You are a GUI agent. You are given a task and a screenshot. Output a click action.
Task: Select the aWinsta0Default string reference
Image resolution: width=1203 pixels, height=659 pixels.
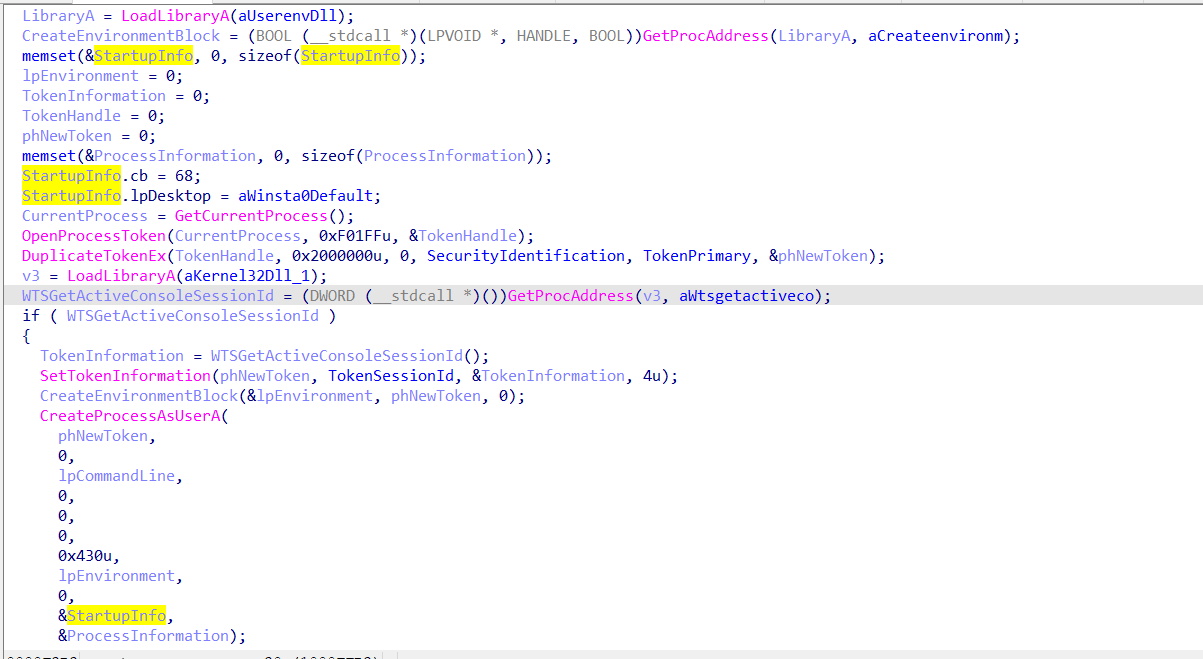point(310,196)
